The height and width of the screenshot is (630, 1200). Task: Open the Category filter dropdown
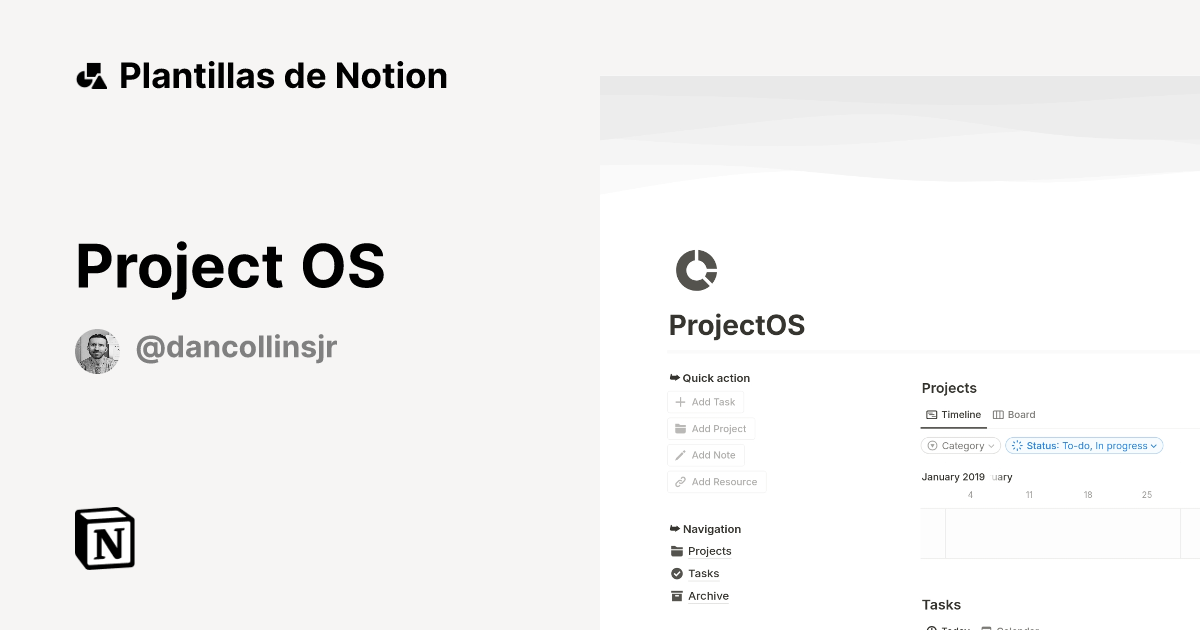pyautogui.click(x=960, y=445)
